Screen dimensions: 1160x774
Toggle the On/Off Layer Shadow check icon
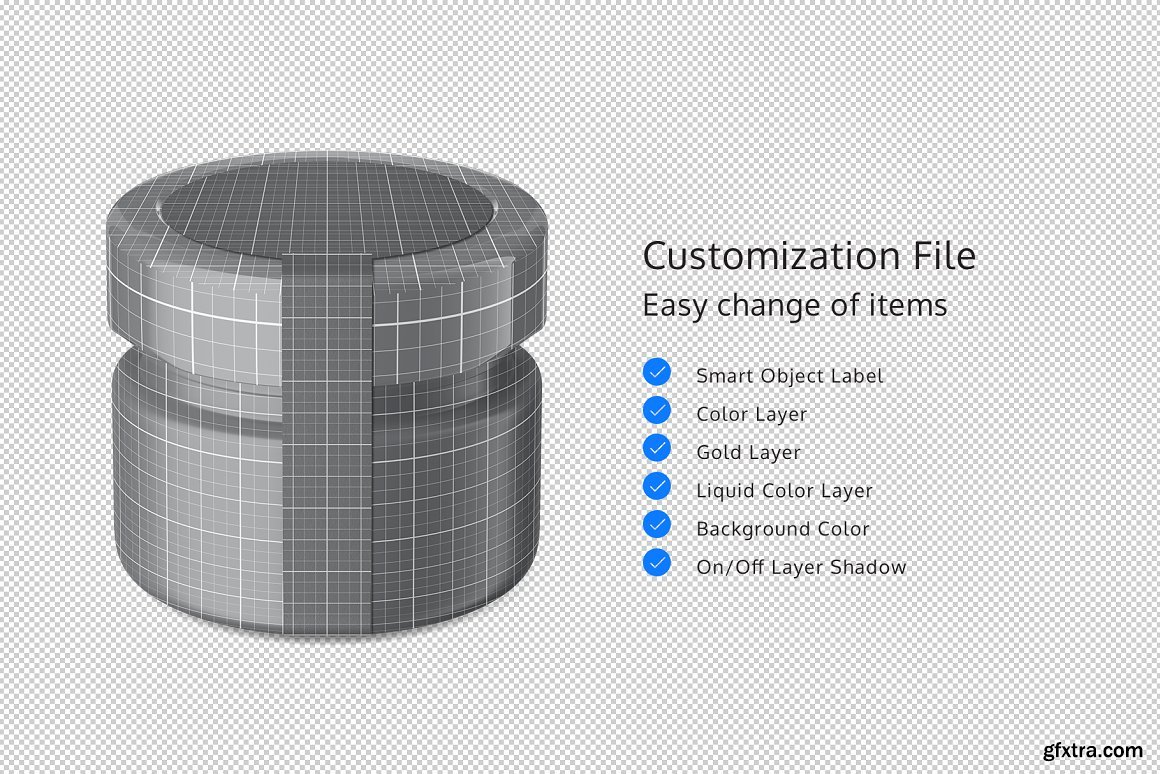(x=657, y=562)
